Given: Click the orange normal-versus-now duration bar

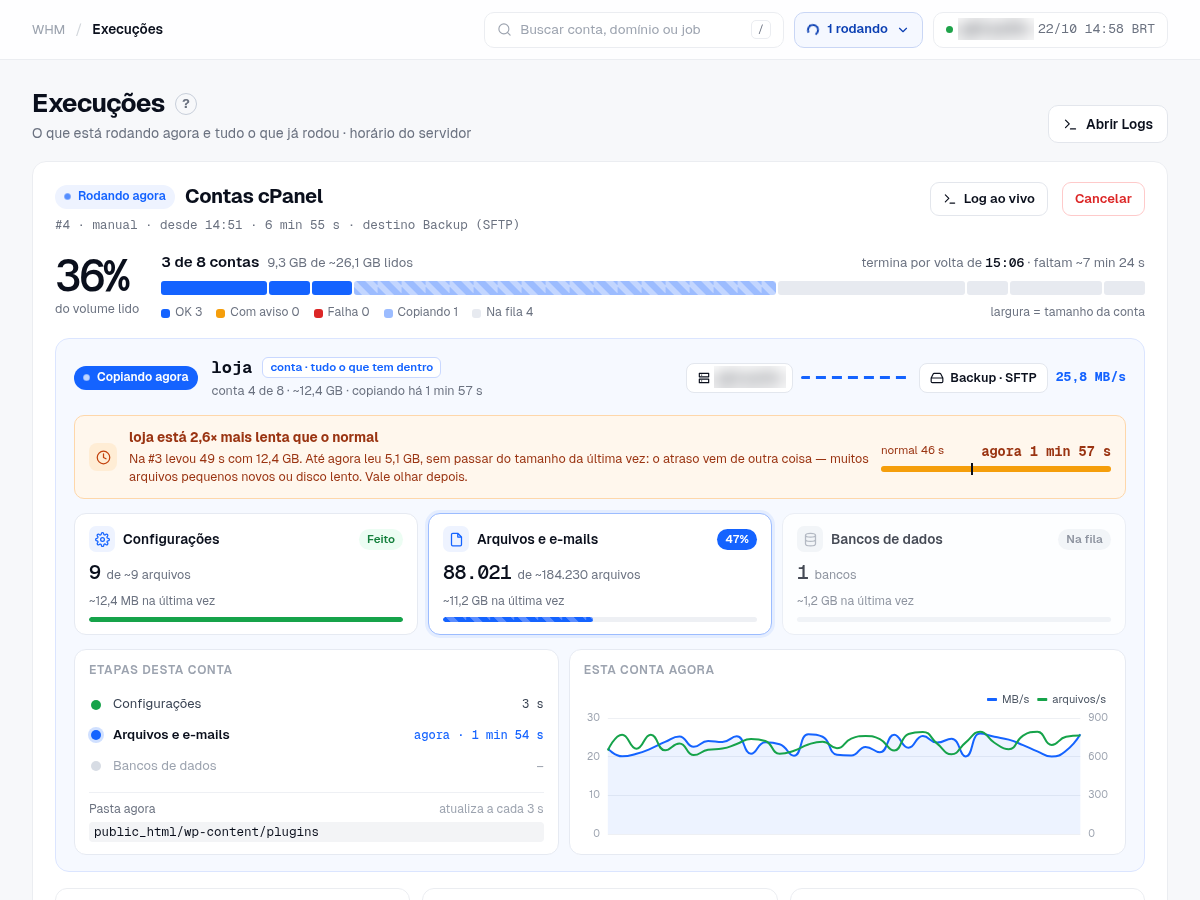Looking at the screenshot, I should 995,469.
